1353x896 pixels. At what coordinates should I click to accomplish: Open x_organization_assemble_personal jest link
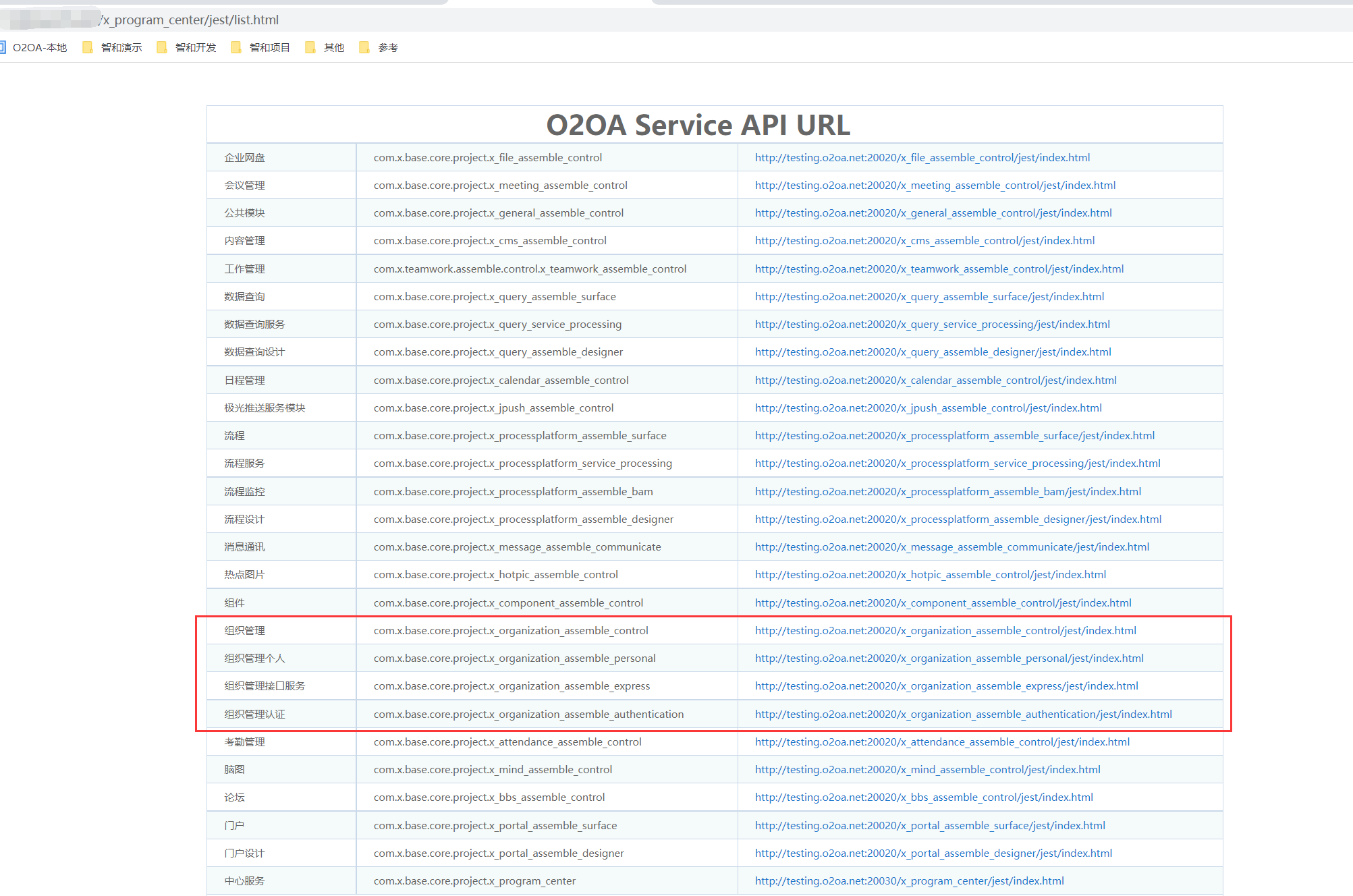pos(949,659)
